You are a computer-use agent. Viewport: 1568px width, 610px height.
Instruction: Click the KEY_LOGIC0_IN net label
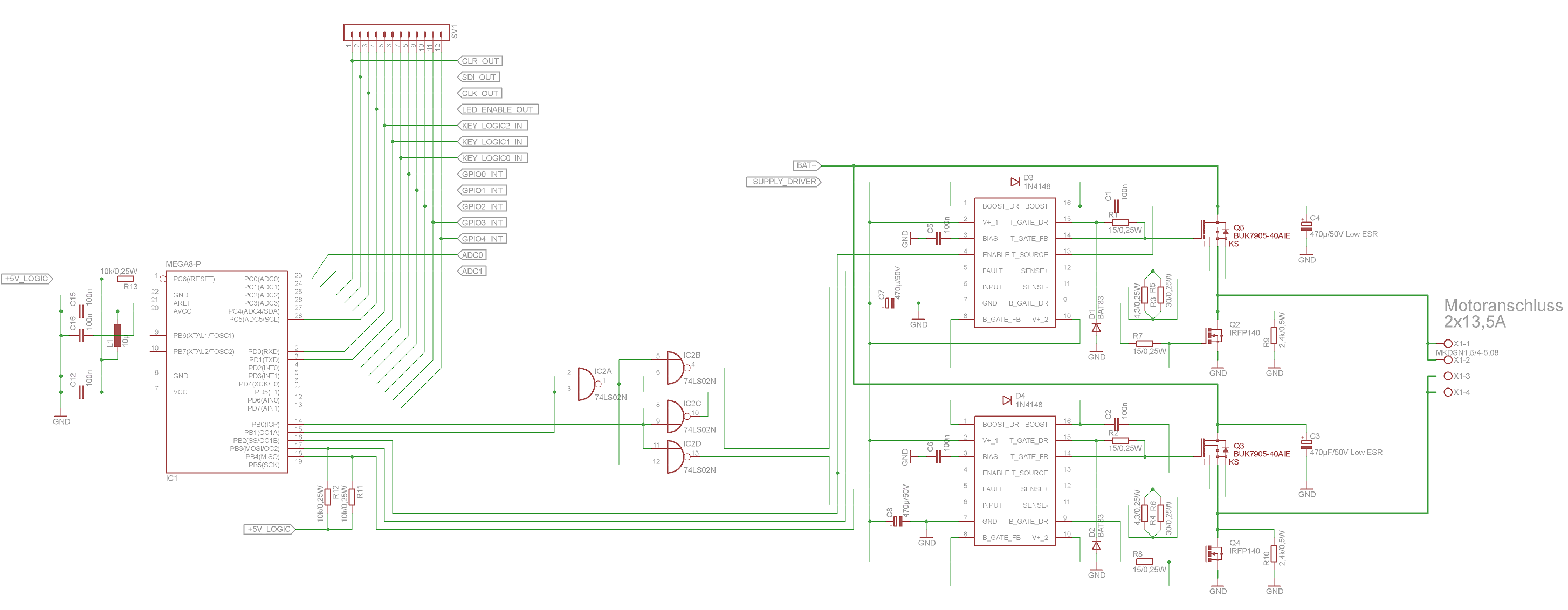492,158
